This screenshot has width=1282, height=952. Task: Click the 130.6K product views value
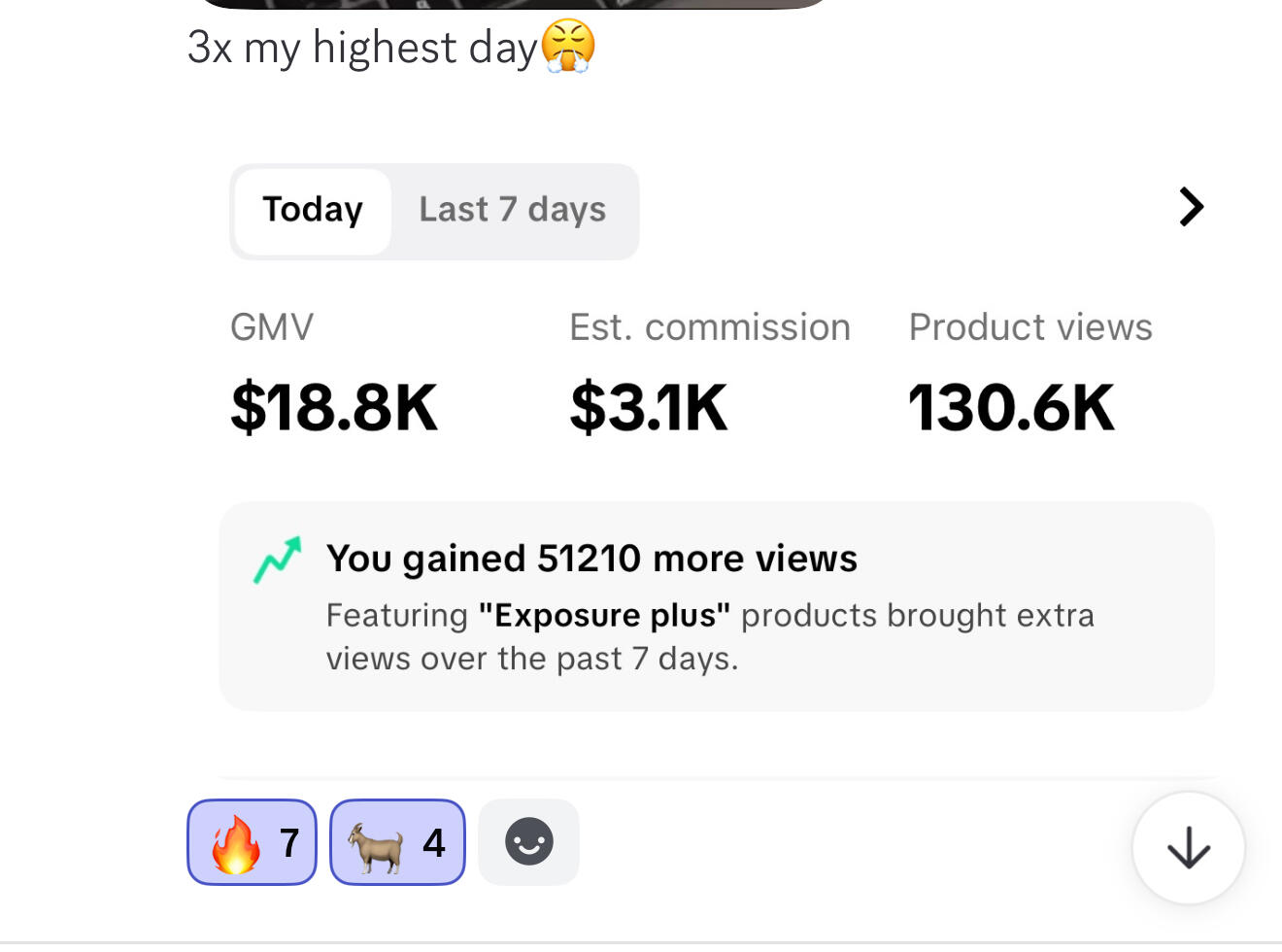coord(1010,407)
